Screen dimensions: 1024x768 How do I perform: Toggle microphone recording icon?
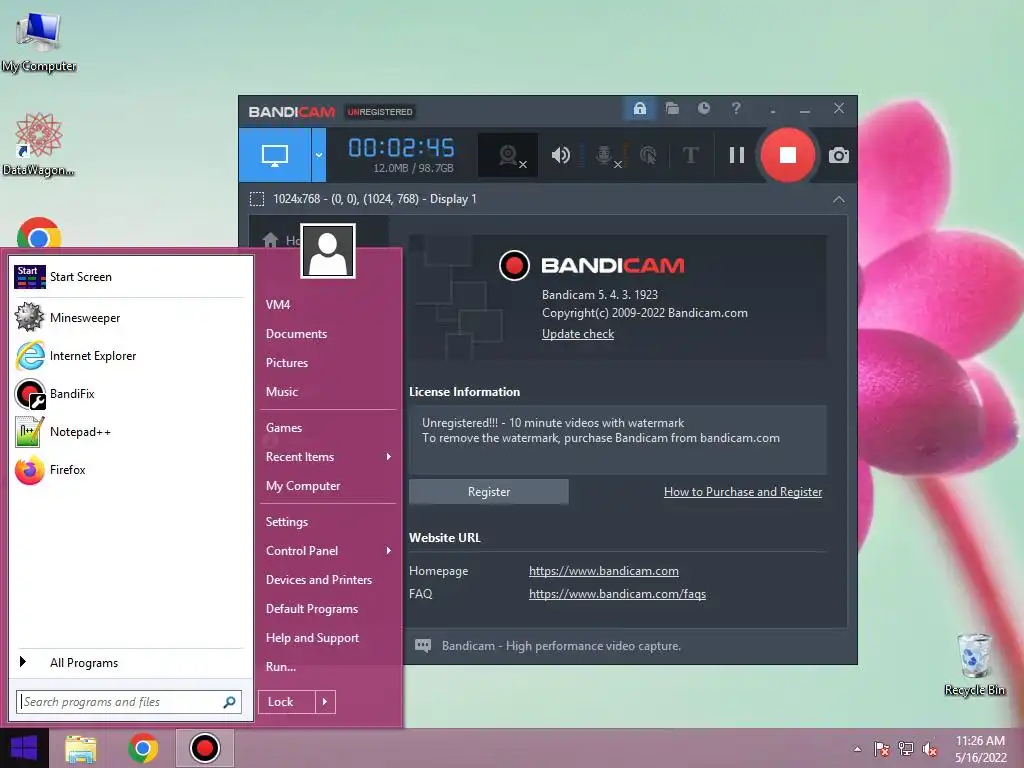coord(605,155)
